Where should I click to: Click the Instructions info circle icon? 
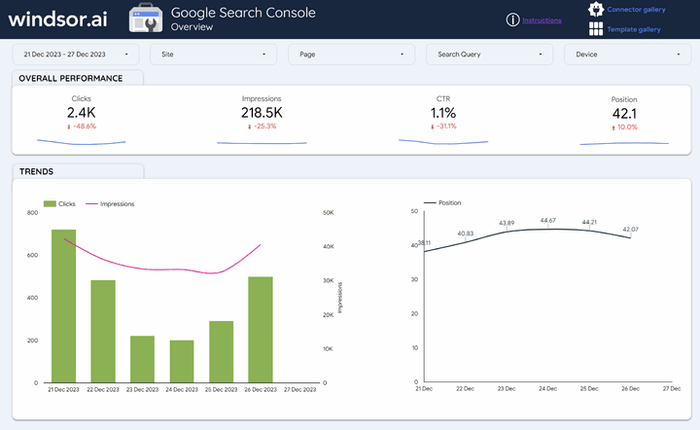tap(512, 20)
